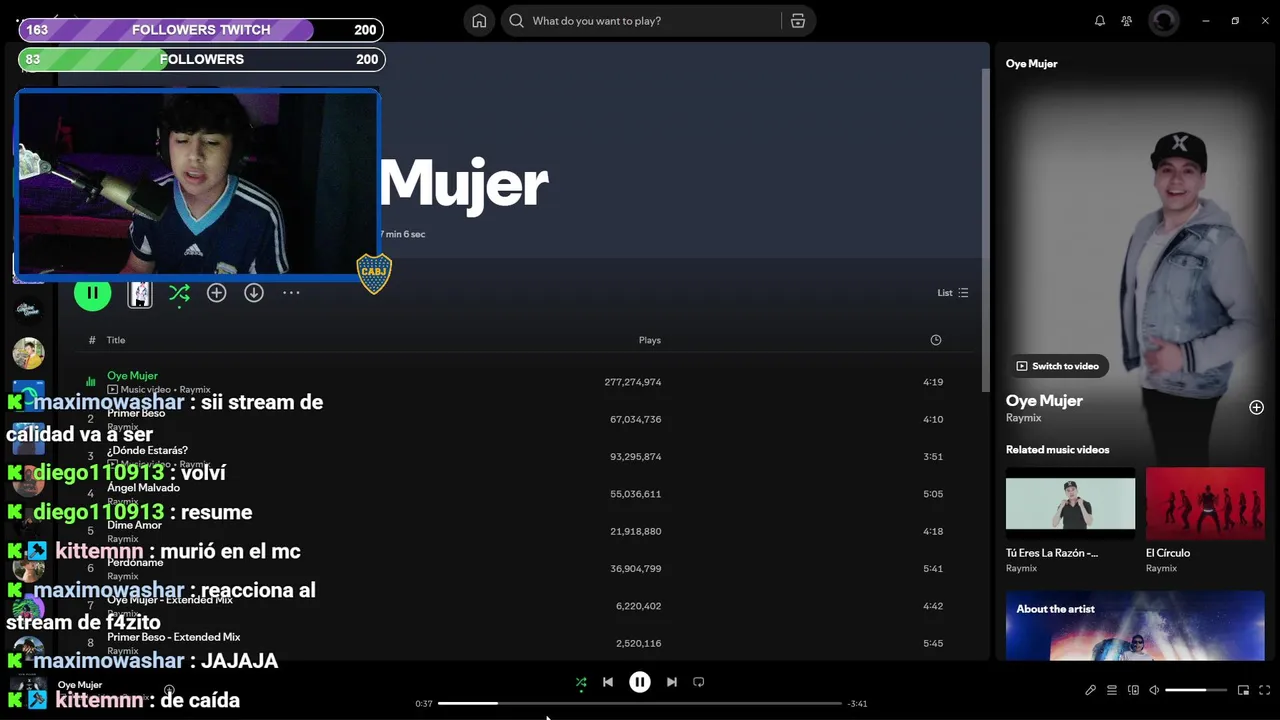Open the Friend Activity icon

tap(1127, 21)
